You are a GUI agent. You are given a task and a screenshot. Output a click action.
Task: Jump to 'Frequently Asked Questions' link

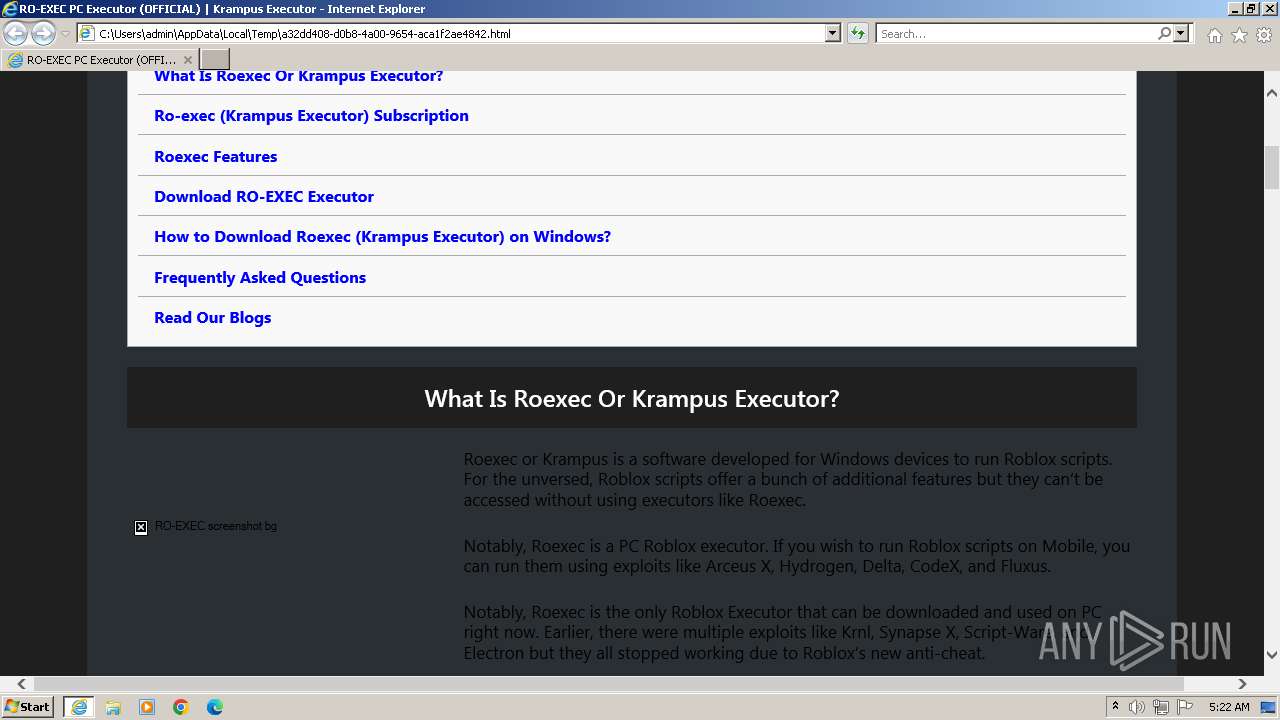click(260, 277)
